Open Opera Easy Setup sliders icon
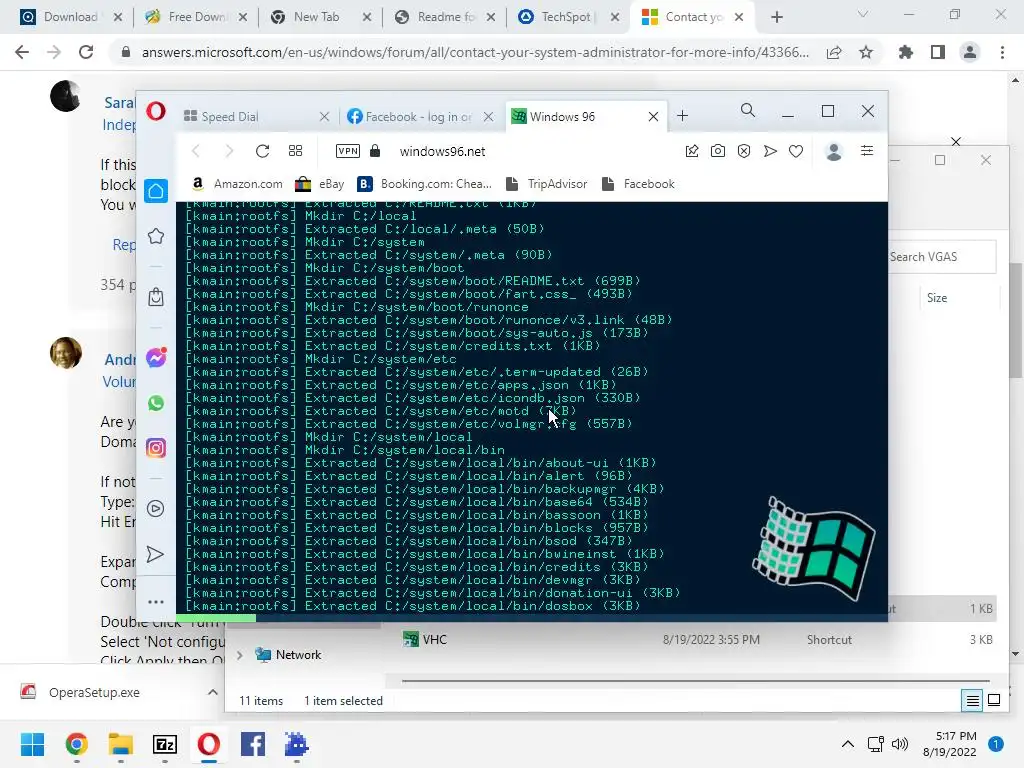This screenshot has width=1024, height=768. coord(867,151)
